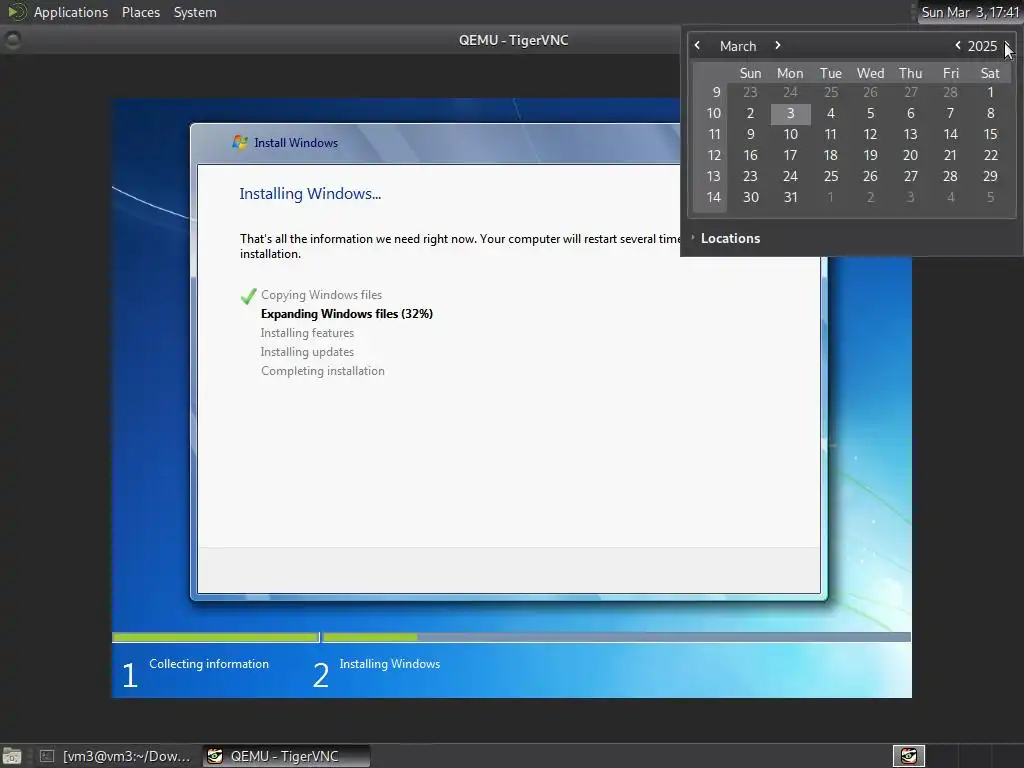Click the Installing features step
The height and width of the screenshot is (768, 1024).
307,333
